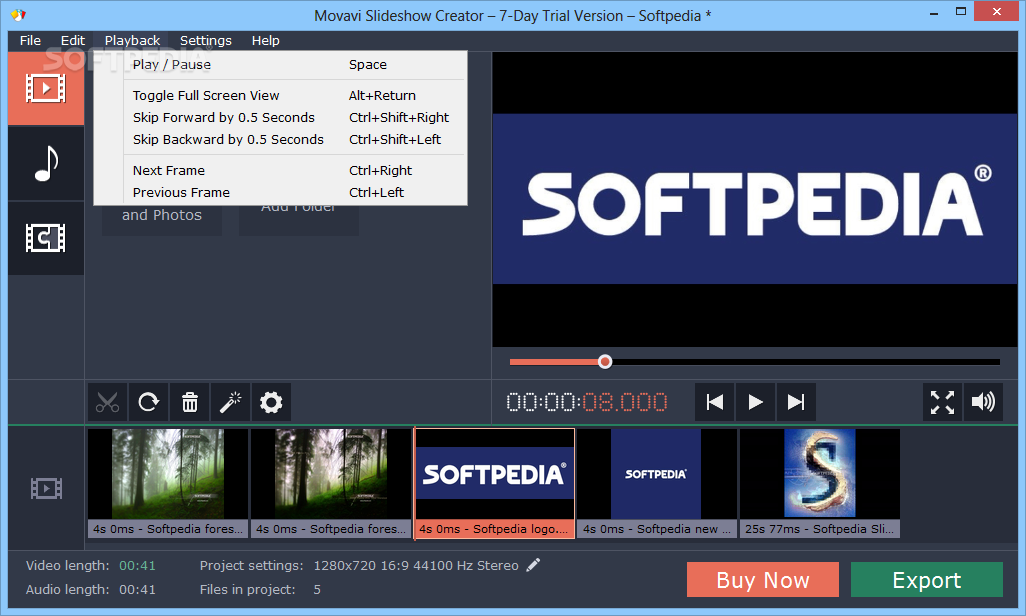Select the Softpedia logo clip thumbnail
Image resolution: width=1026 pixels, height=616 pixels.
(x=495, y=484)
